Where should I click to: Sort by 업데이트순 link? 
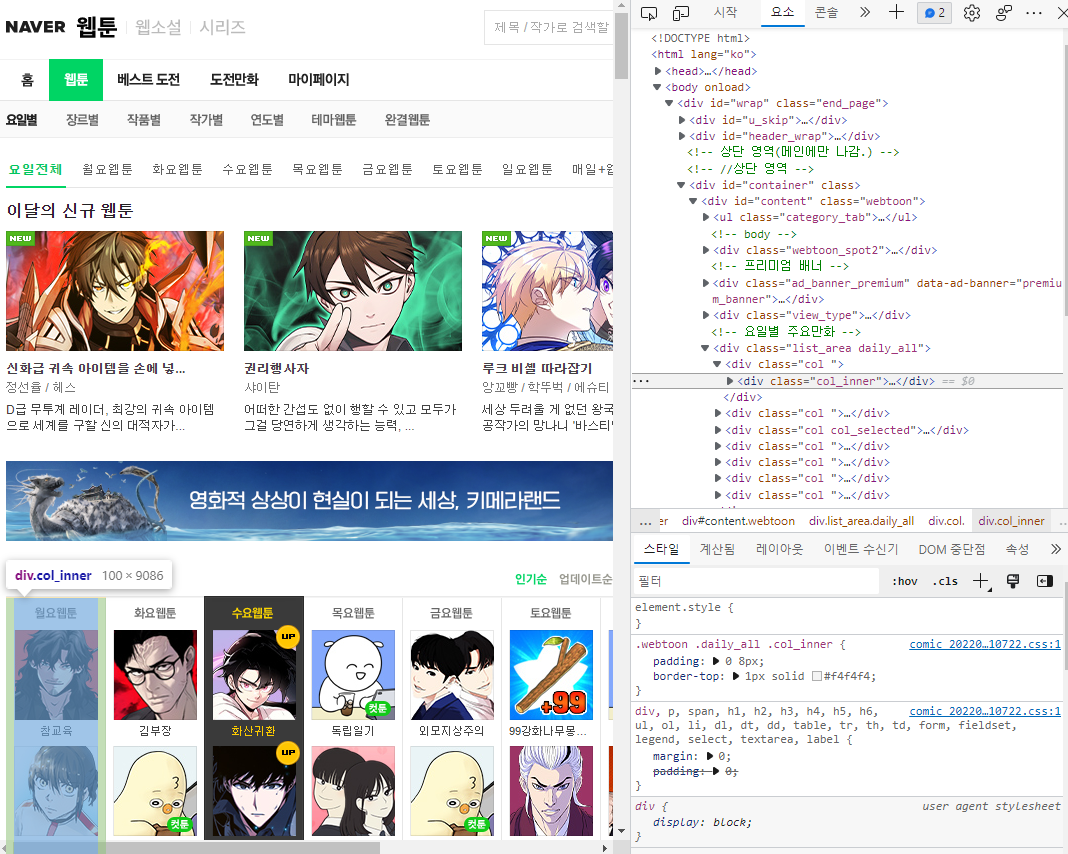(x=585, y=579)
